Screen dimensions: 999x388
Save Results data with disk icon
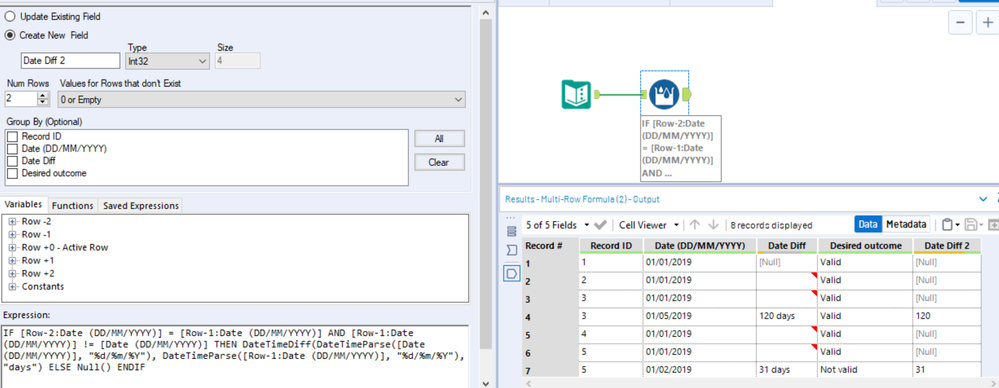[971, 225]
